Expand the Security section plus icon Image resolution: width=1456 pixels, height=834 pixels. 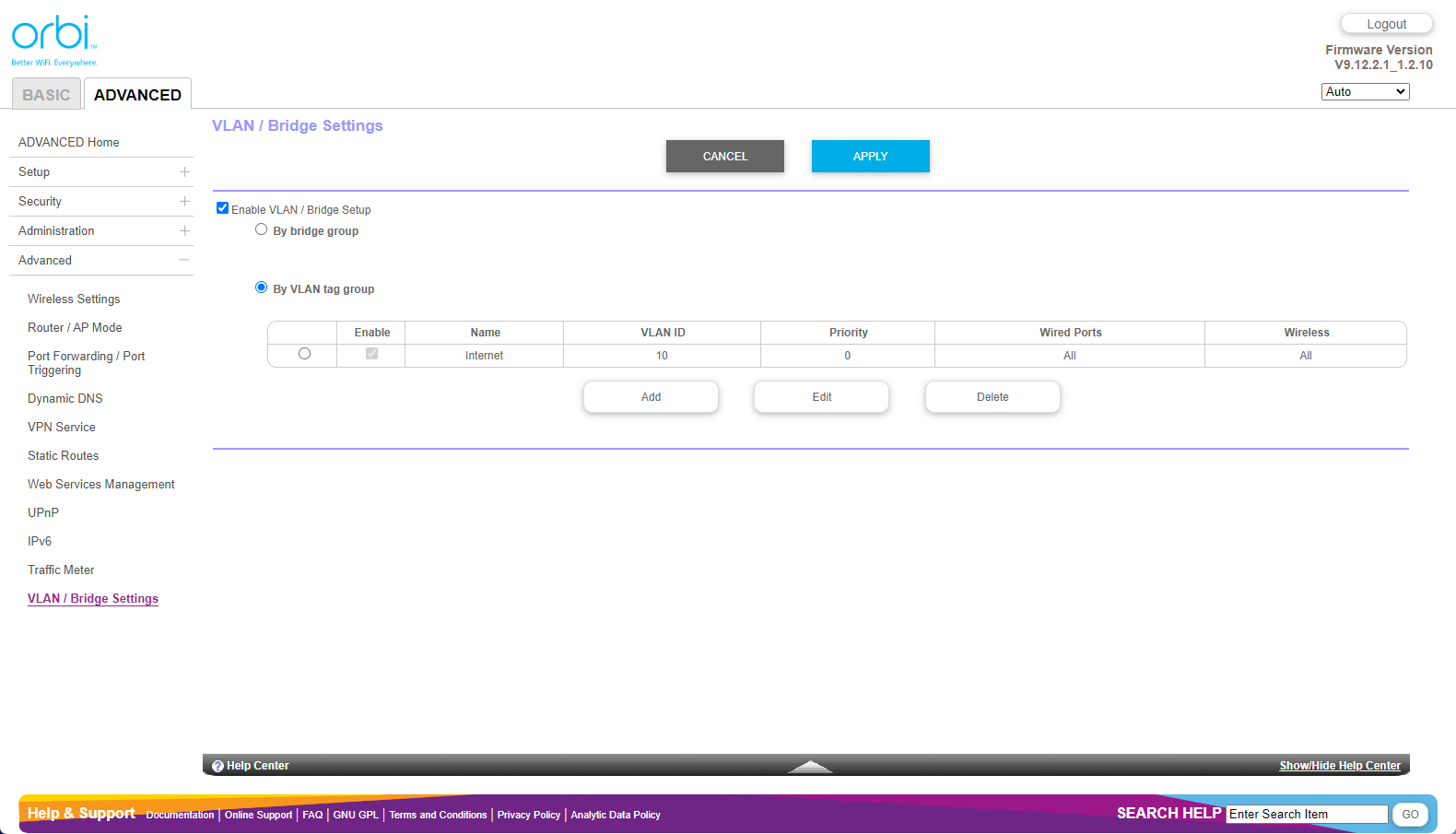[x=184, y=202]
